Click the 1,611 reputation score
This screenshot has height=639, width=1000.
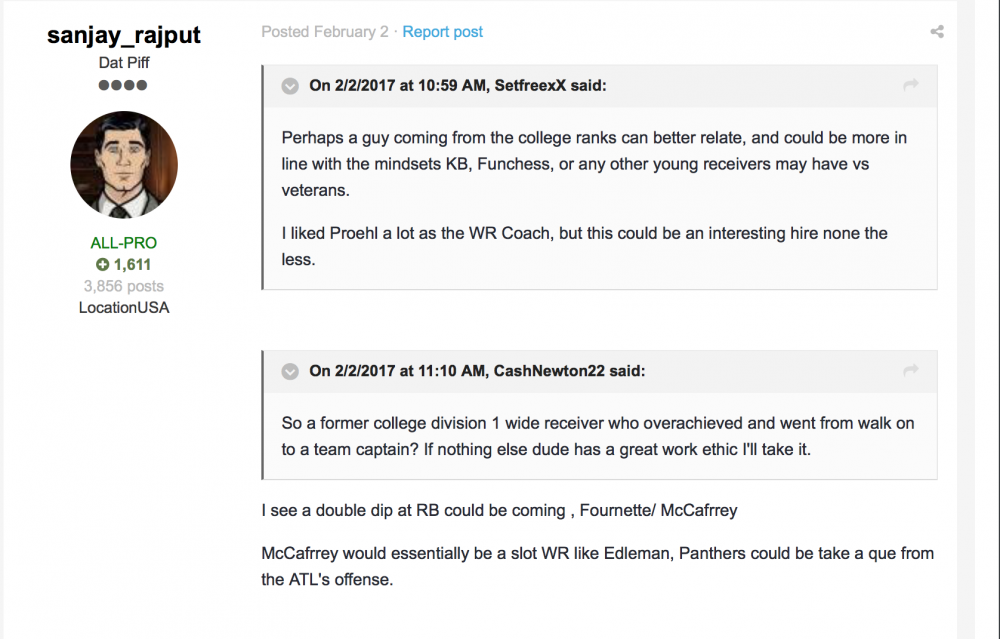coord(132,265)
